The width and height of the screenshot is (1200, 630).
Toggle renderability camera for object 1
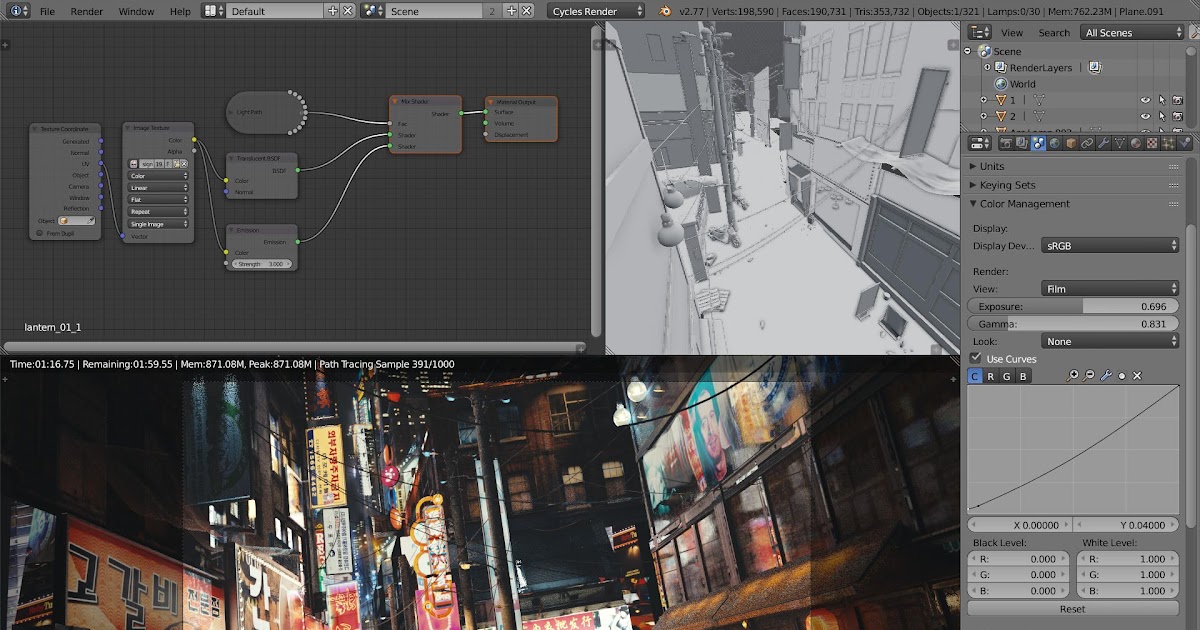click(x=1177, y=100)
